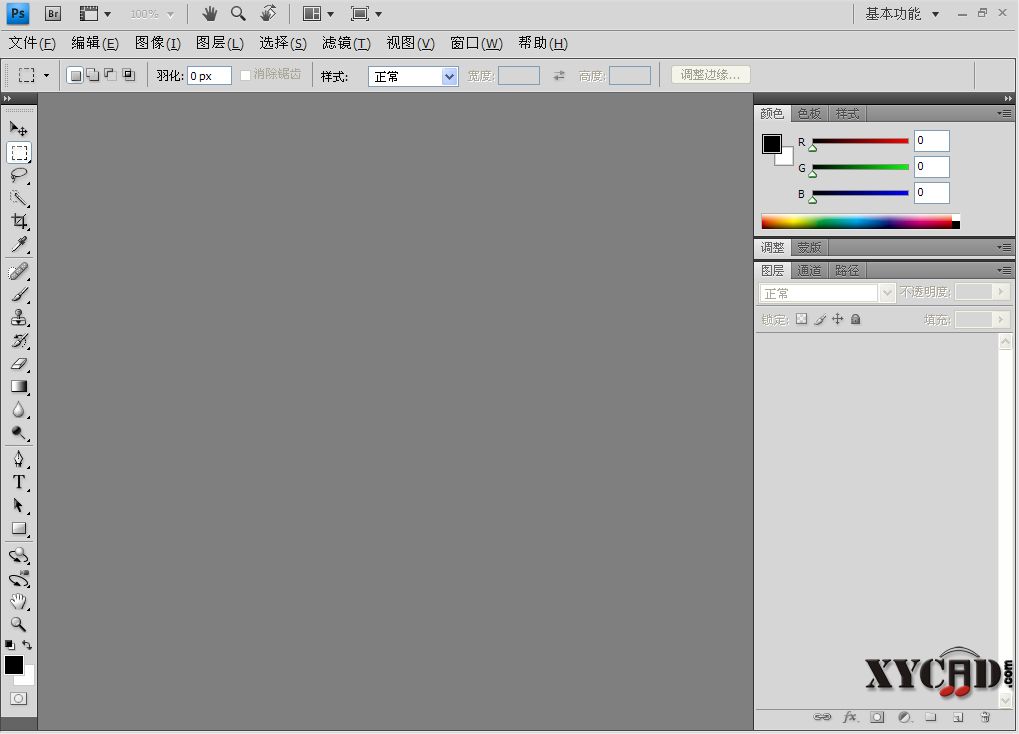Click the add layer style fx button
Image resolution: width=1019 pixels, height=734 pixels.
pyautogui.click(x=849, y=717)
